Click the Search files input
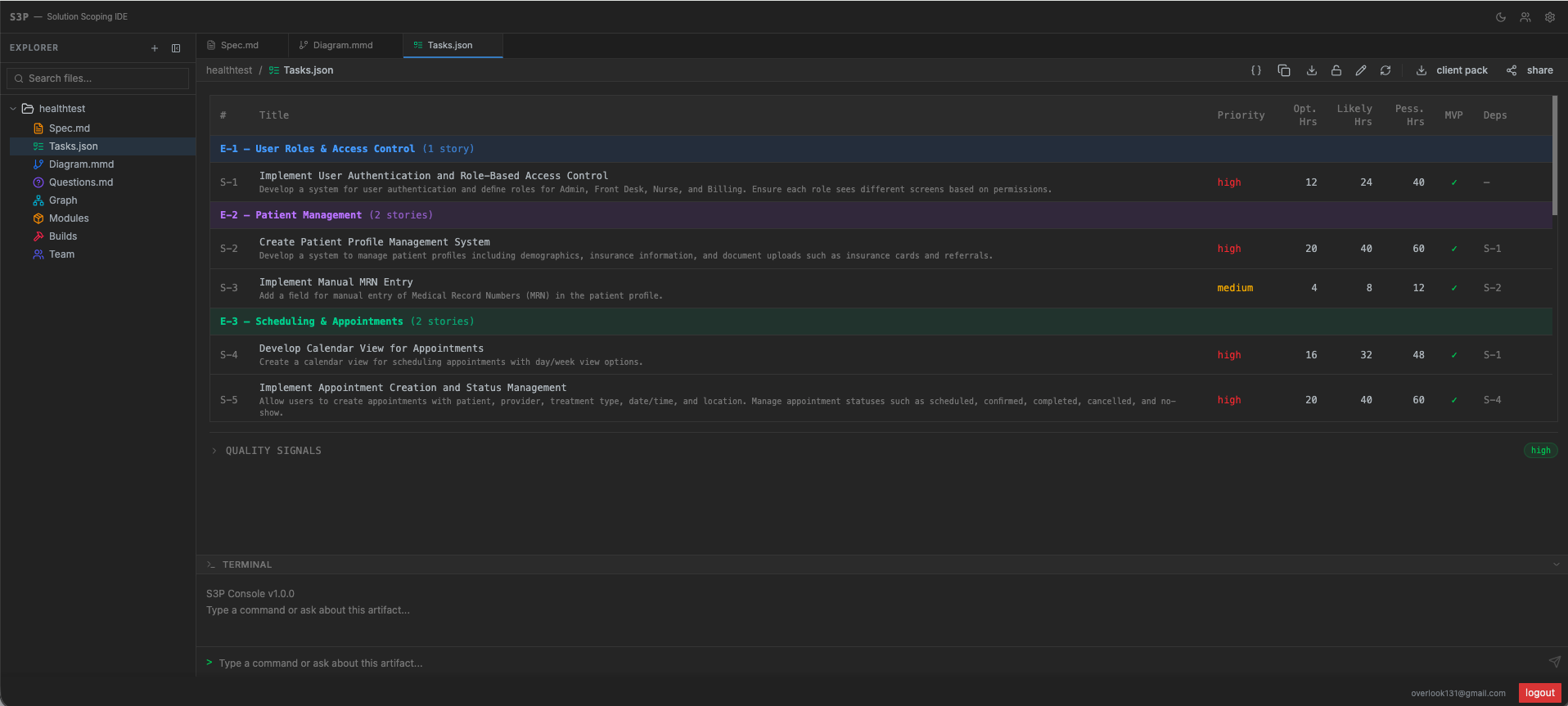1568x706 pixels. (98, 79)
